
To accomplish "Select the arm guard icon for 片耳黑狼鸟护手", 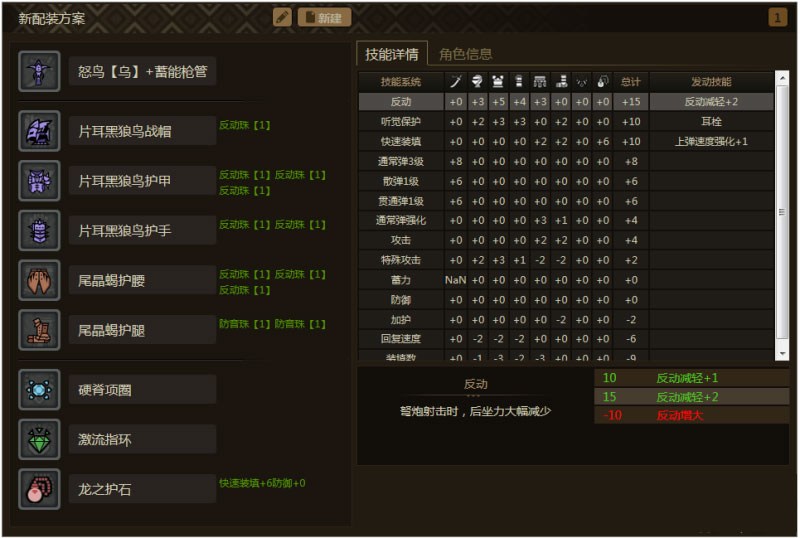I will tap(39, 230).
